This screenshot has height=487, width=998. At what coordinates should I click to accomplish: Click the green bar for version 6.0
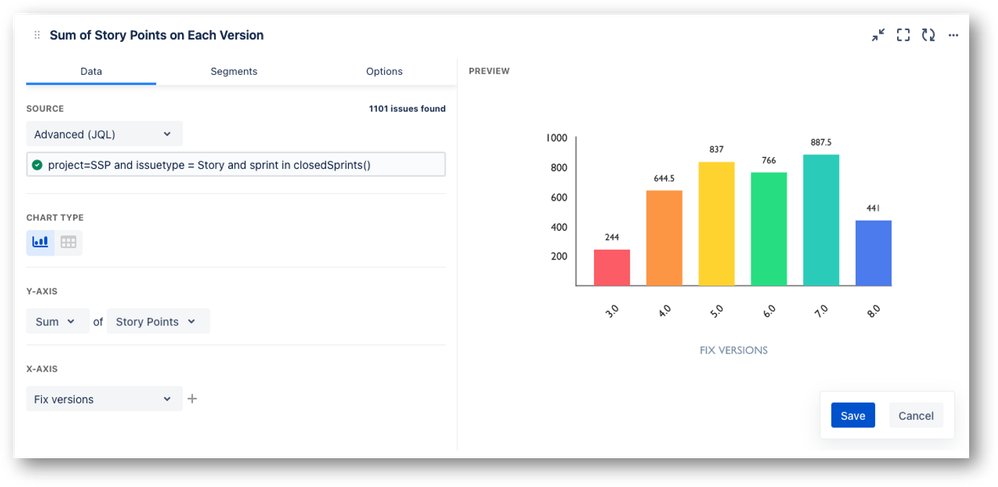769,229
